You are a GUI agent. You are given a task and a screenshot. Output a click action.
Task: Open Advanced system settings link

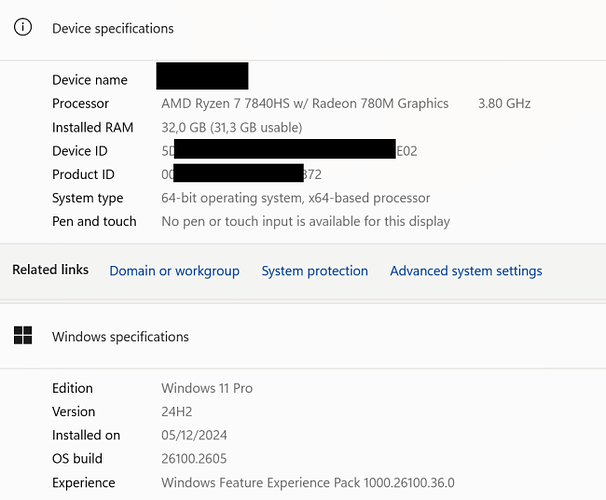coord(466,271)
